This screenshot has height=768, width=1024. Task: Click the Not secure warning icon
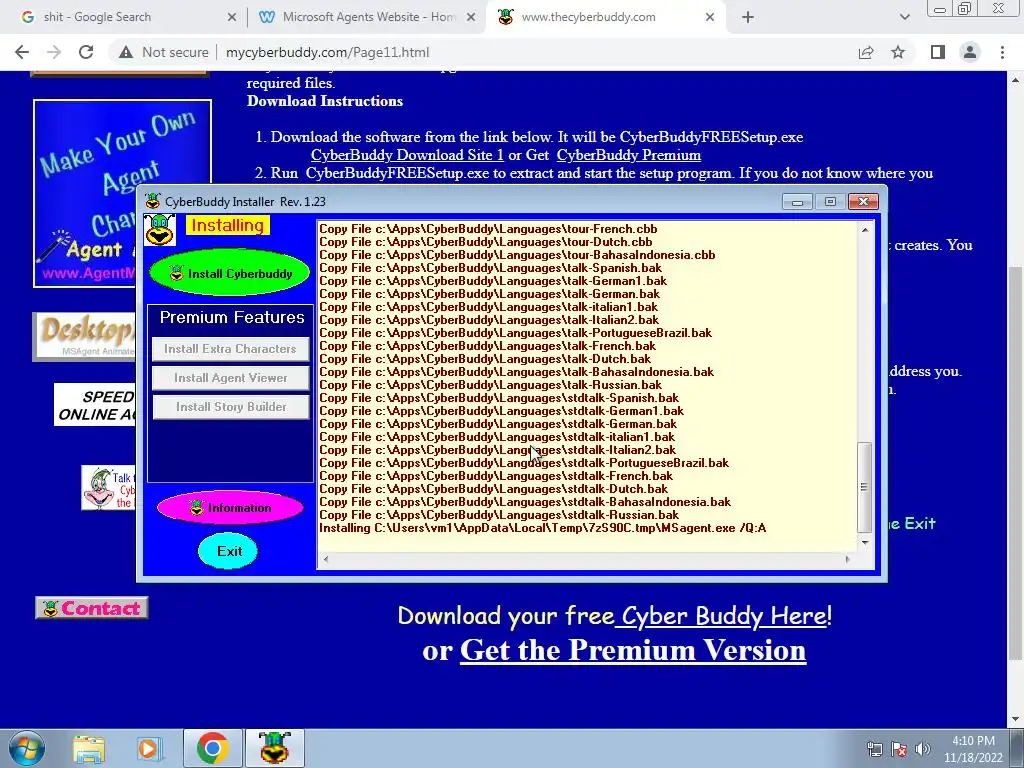point(126,52)
